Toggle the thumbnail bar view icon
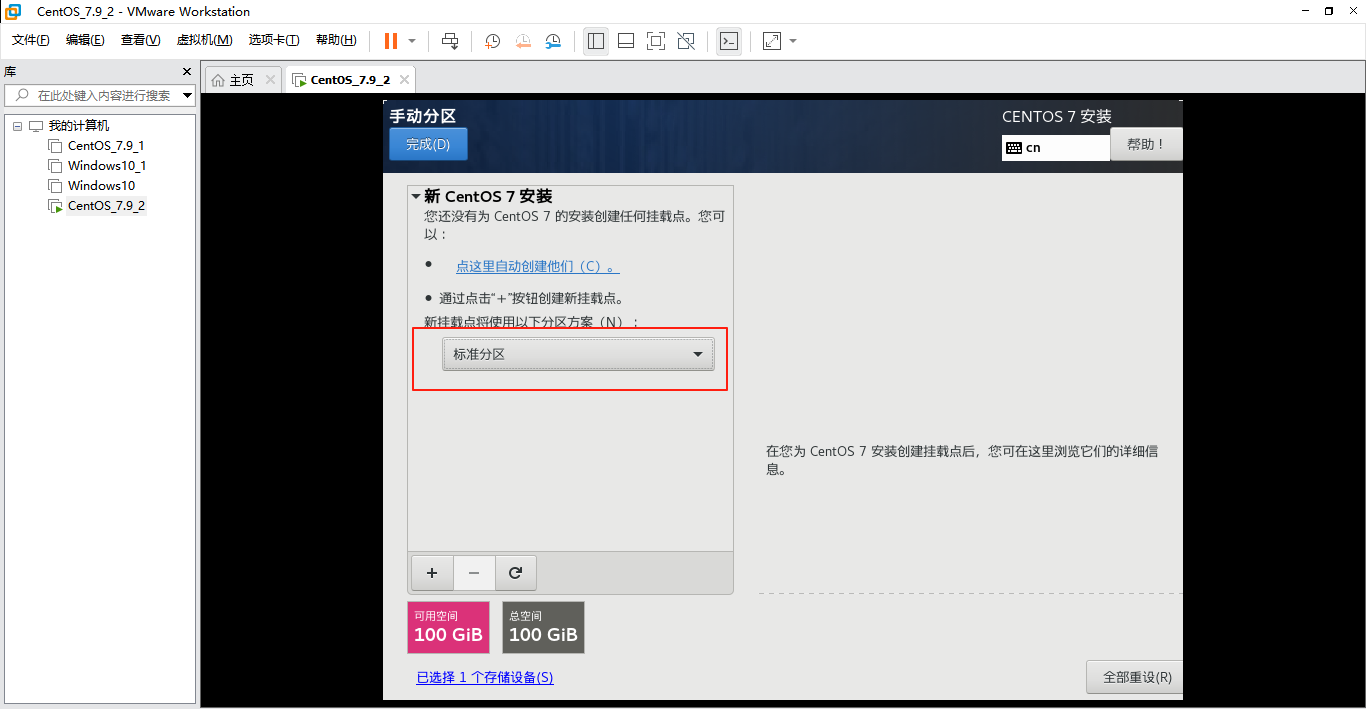1366x709 pixels. [626, 41]
